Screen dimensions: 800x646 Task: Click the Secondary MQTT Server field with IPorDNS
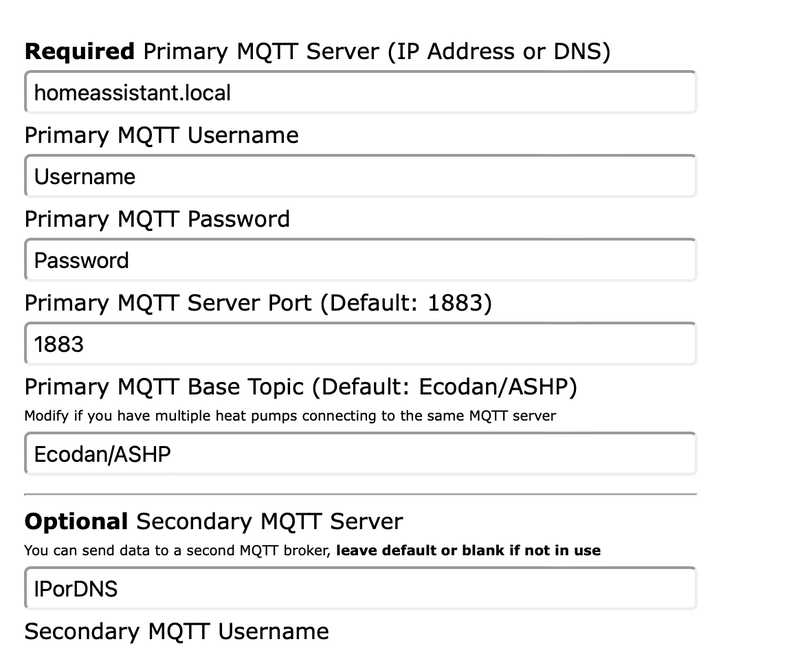[360, 588]
